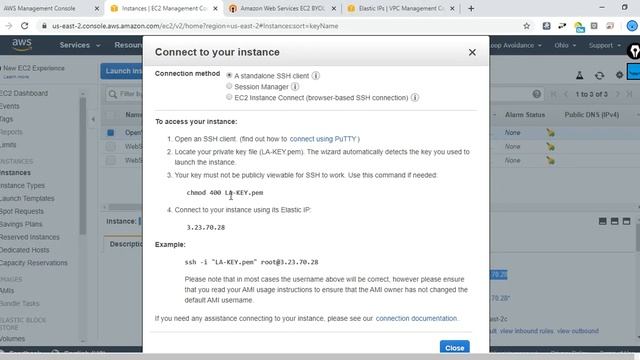The image size is (640, 360).
Task: Click alarm icon in third instance row
Action: (551, 160)
